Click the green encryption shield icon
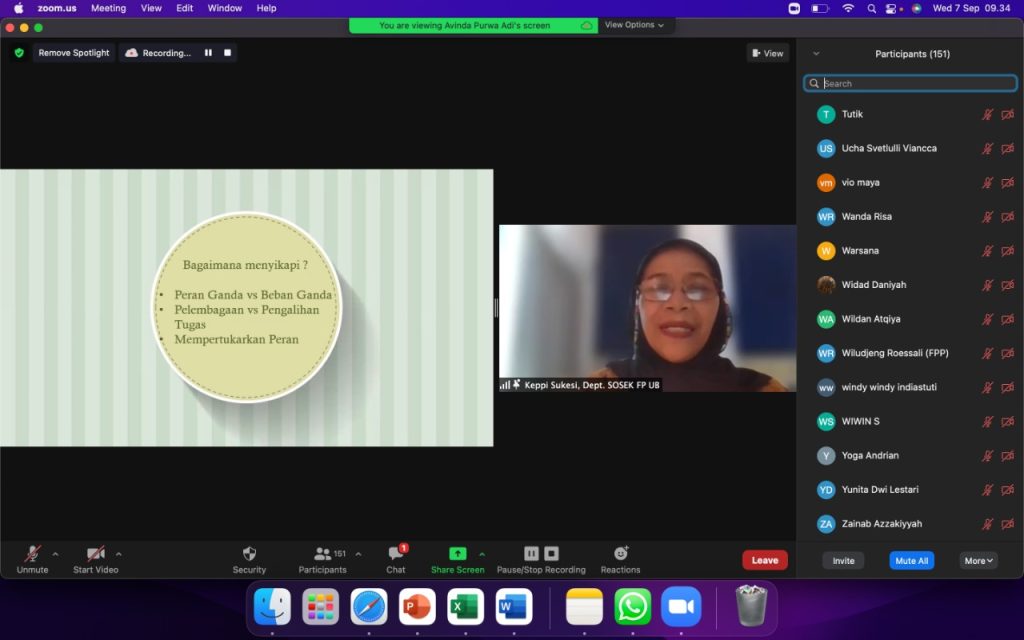 19,53
